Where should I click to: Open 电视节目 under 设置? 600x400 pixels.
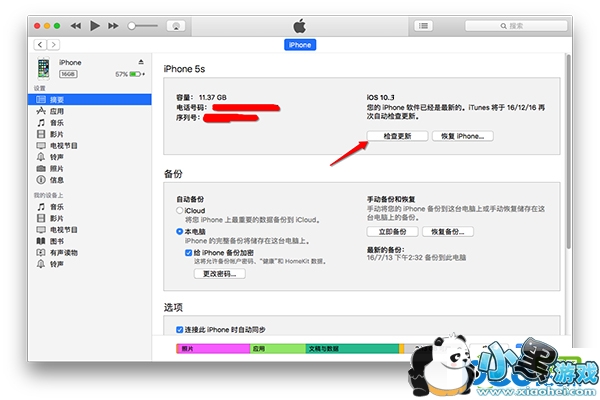90,145
